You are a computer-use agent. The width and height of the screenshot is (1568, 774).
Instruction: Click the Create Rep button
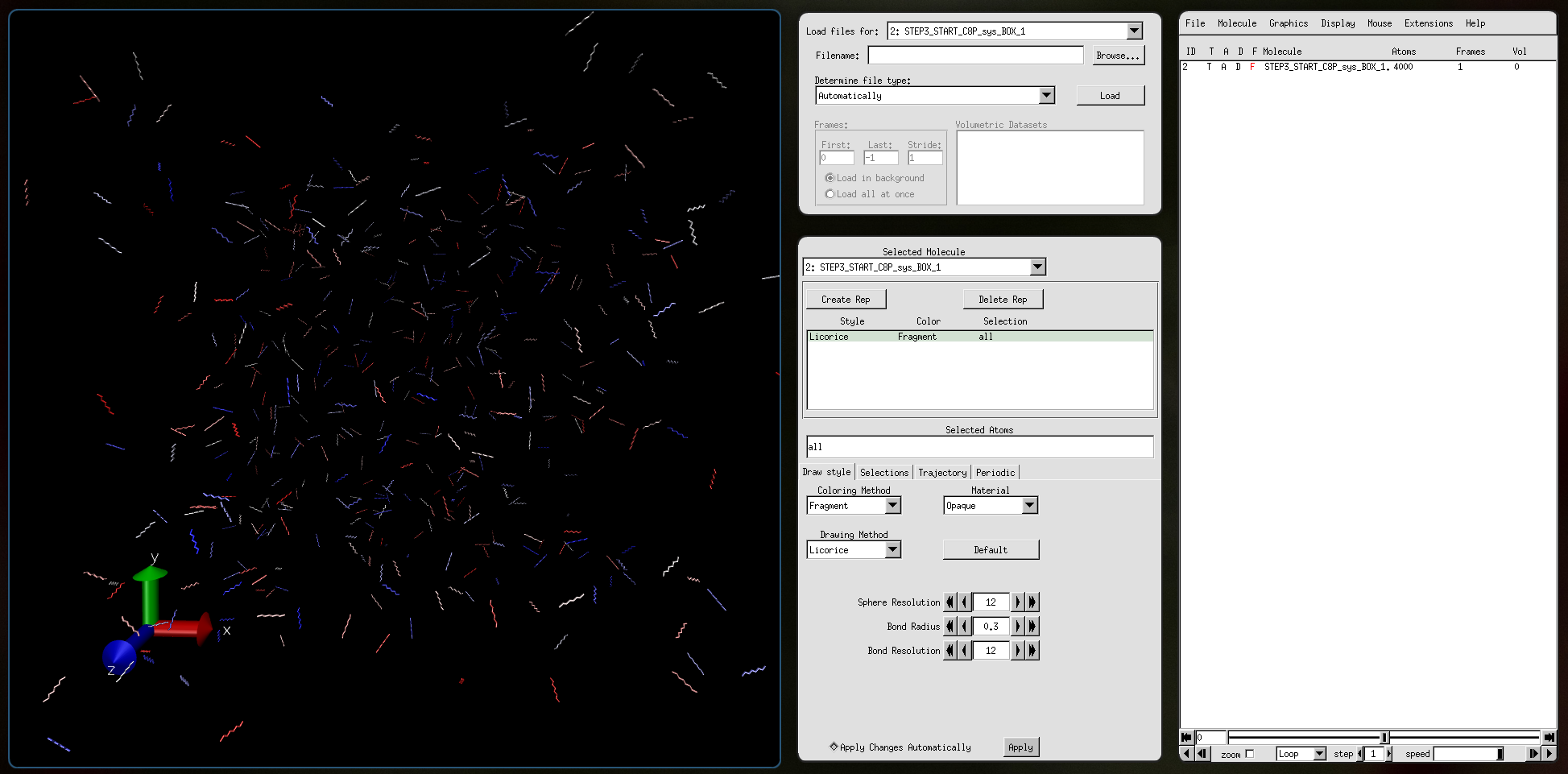846,300
